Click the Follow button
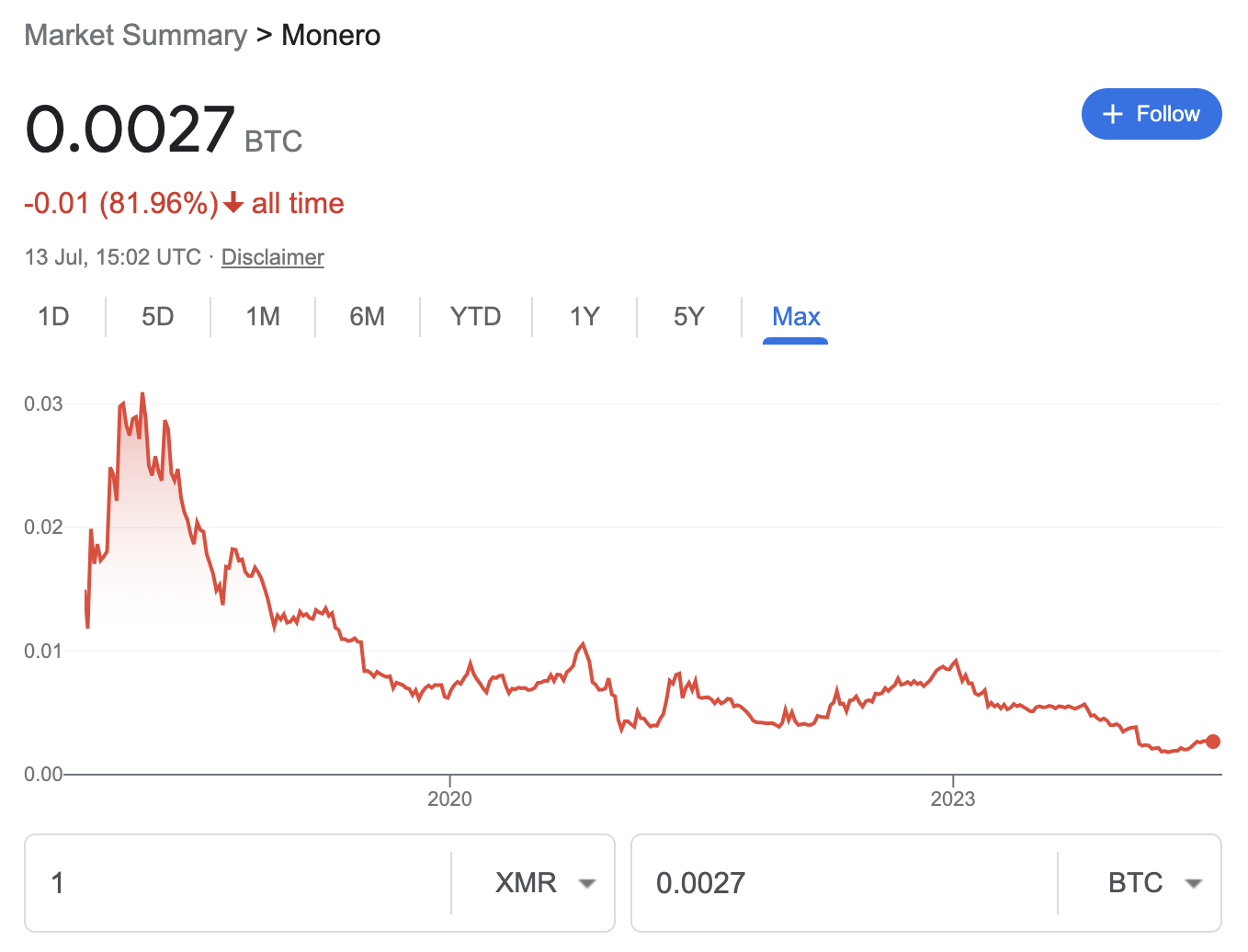The width and height of the screenshot is (1248, 952). coord(1151,114)
